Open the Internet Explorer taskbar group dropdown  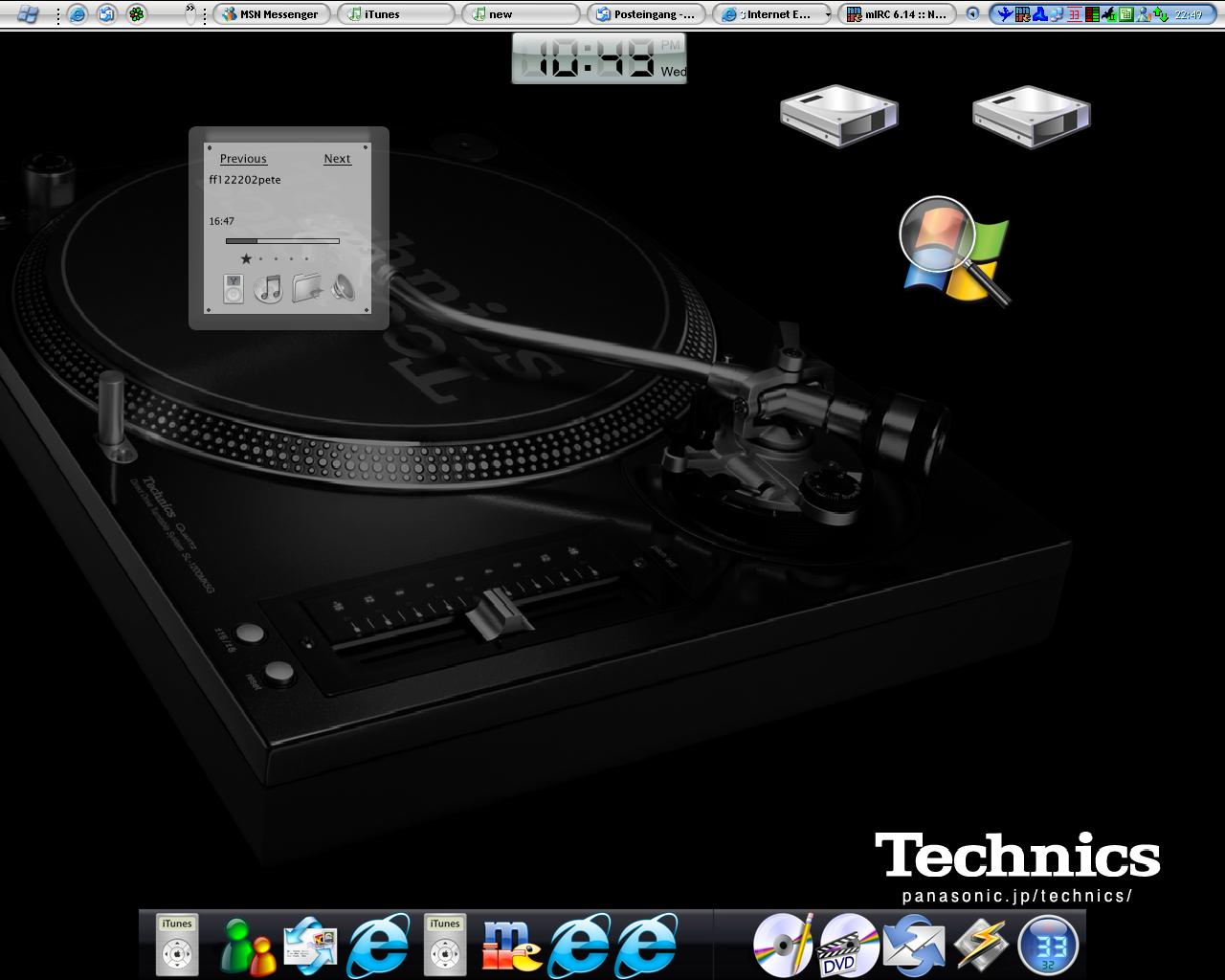828,14
